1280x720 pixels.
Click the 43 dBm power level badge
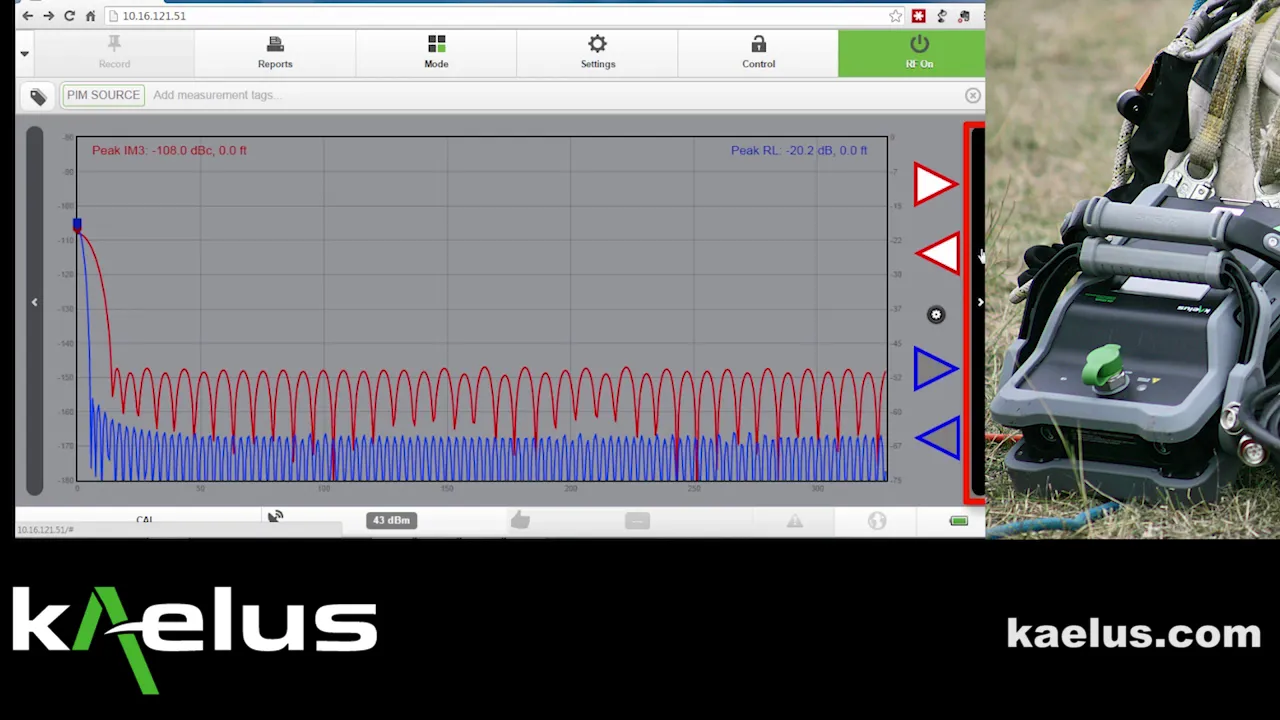click(x=391, y=520)
